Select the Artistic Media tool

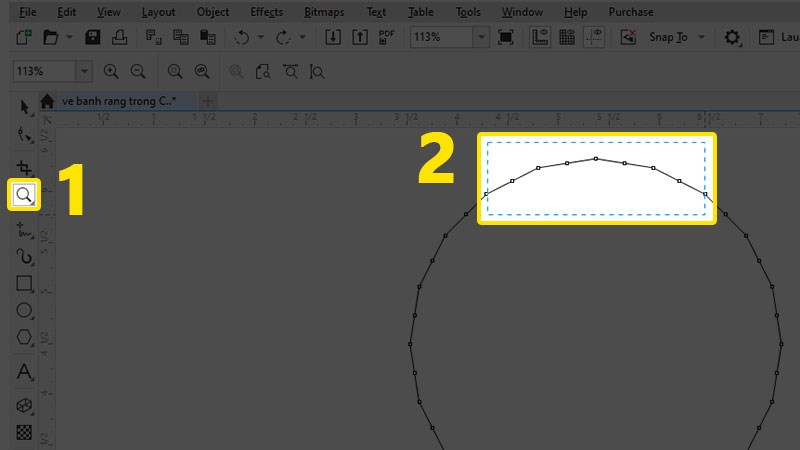pos(24,257)
